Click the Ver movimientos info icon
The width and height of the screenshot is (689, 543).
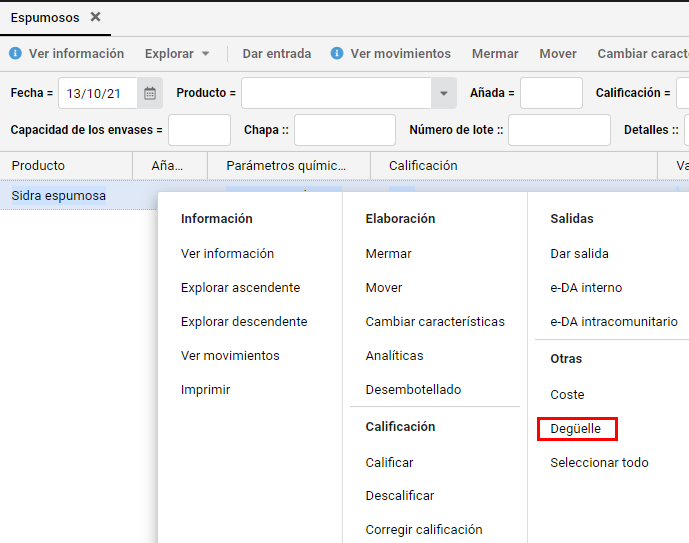337,53
